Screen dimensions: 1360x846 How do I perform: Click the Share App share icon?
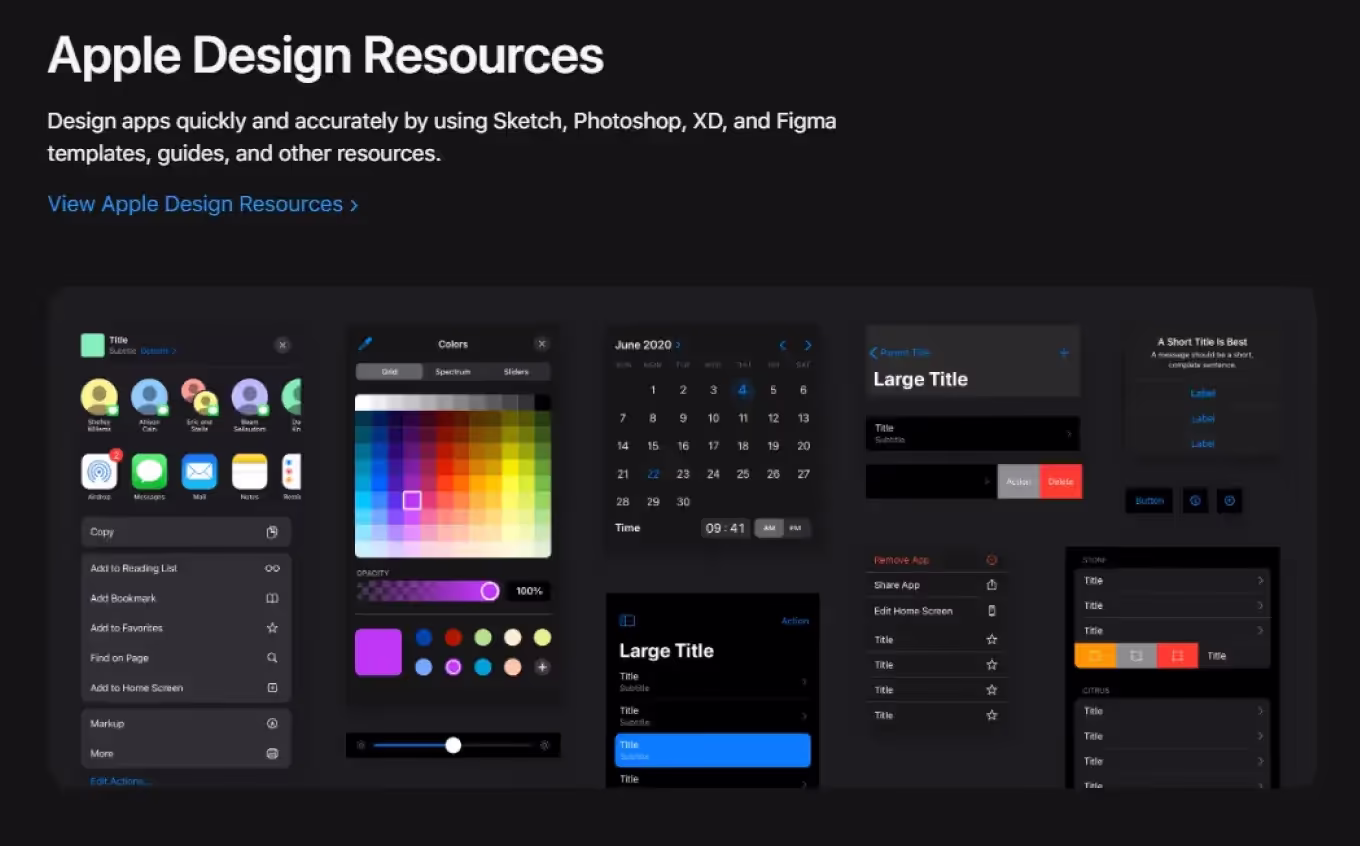[992, 585]
